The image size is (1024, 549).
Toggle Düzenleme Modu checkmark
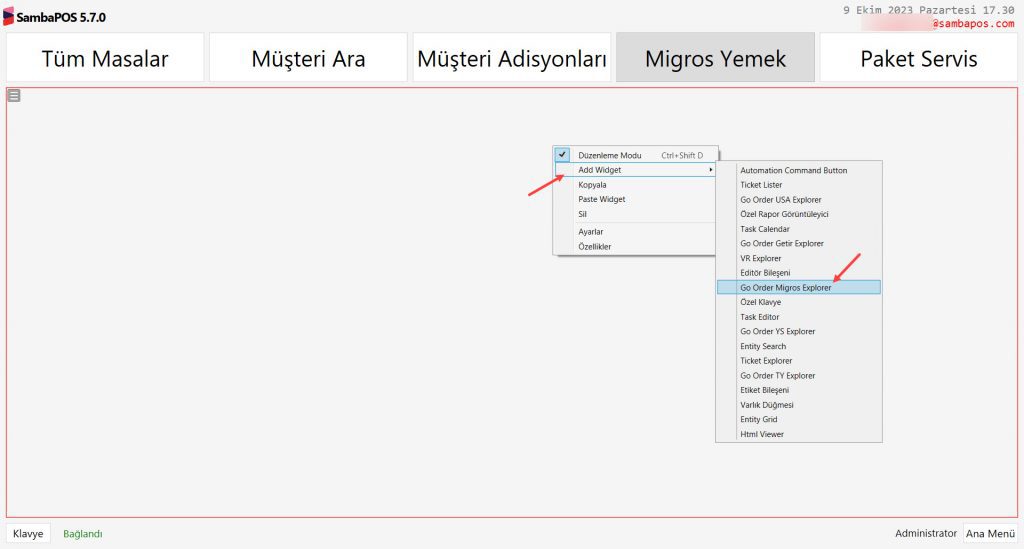[563, 155]
